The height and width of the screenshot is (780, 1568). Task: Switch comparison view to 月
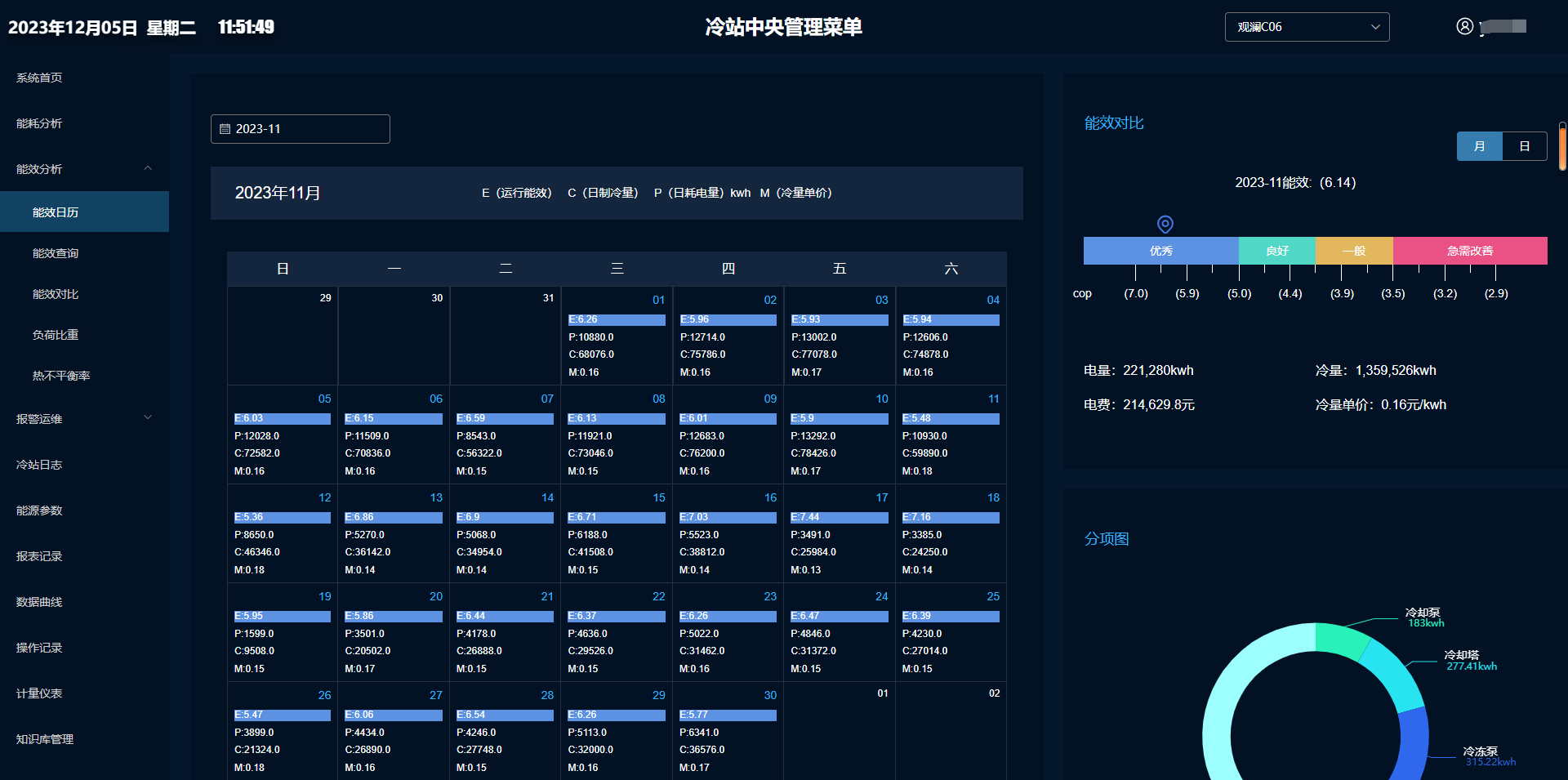[x=1479, y=146]
